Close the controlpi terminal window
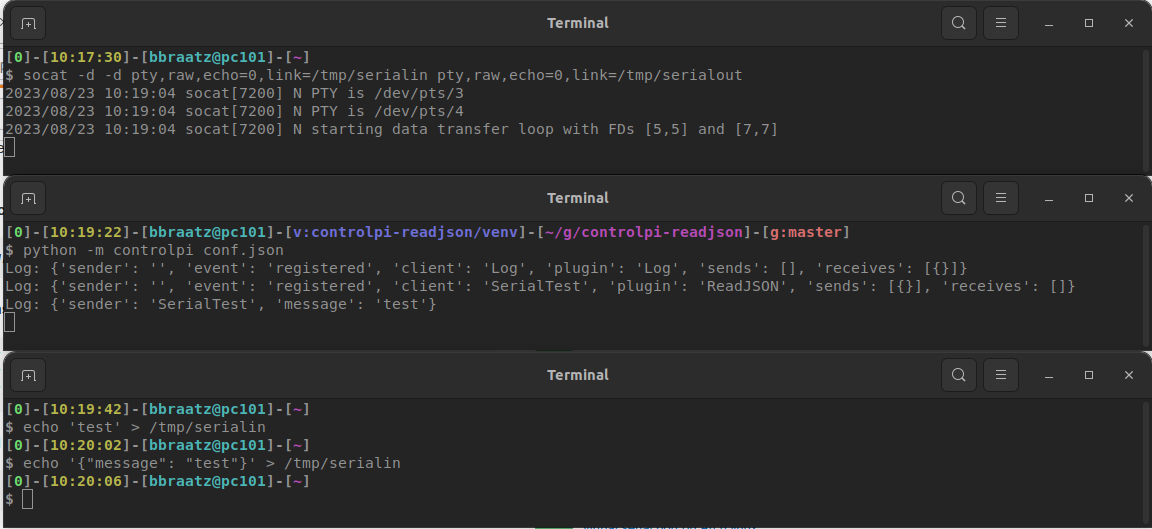 pos(1128,198)
